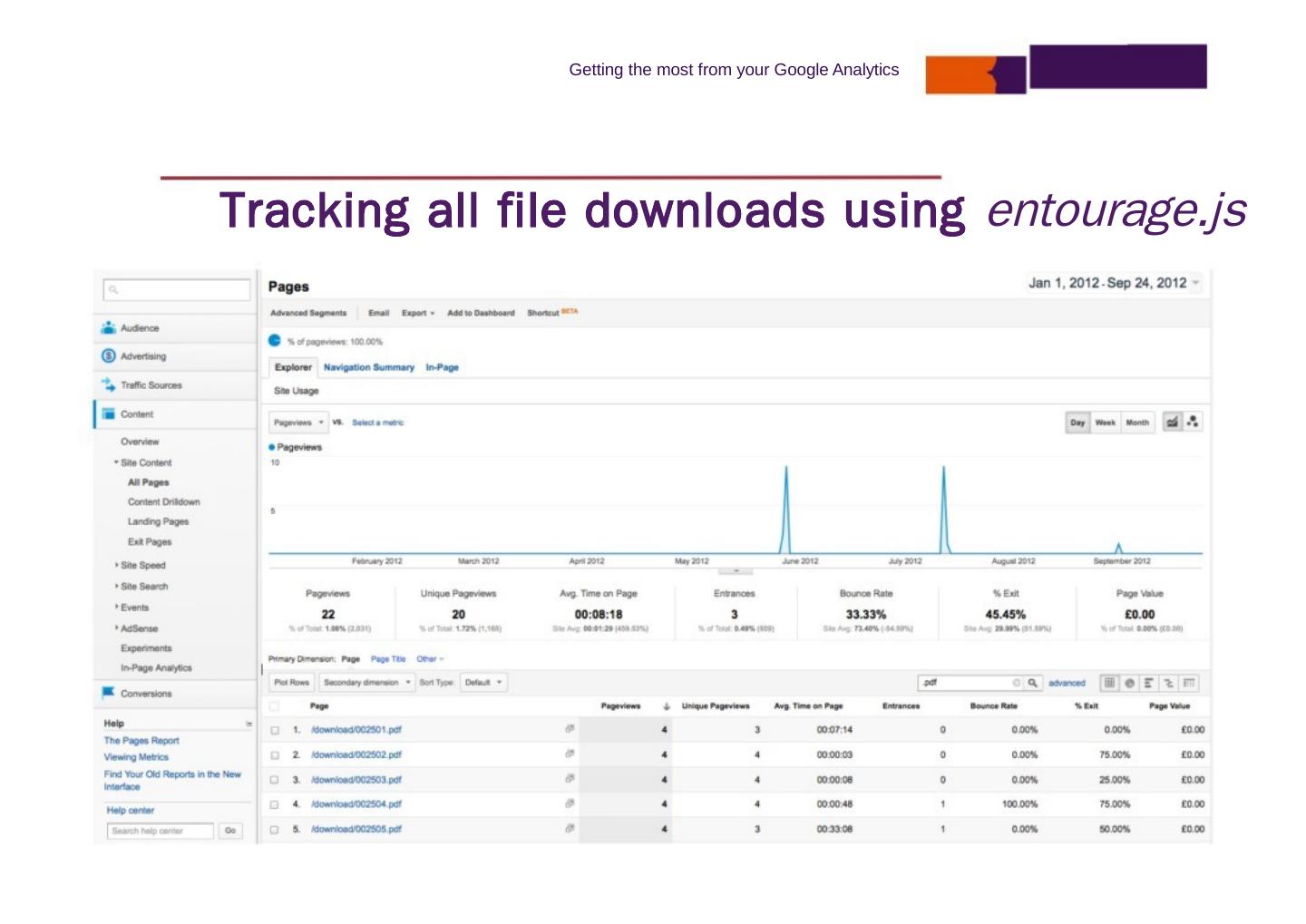This screenshot has height=924, width=1306.
Task: Open link icon for /download/002501.pdf
Action: pyautogui.click(x=570, y=729)
